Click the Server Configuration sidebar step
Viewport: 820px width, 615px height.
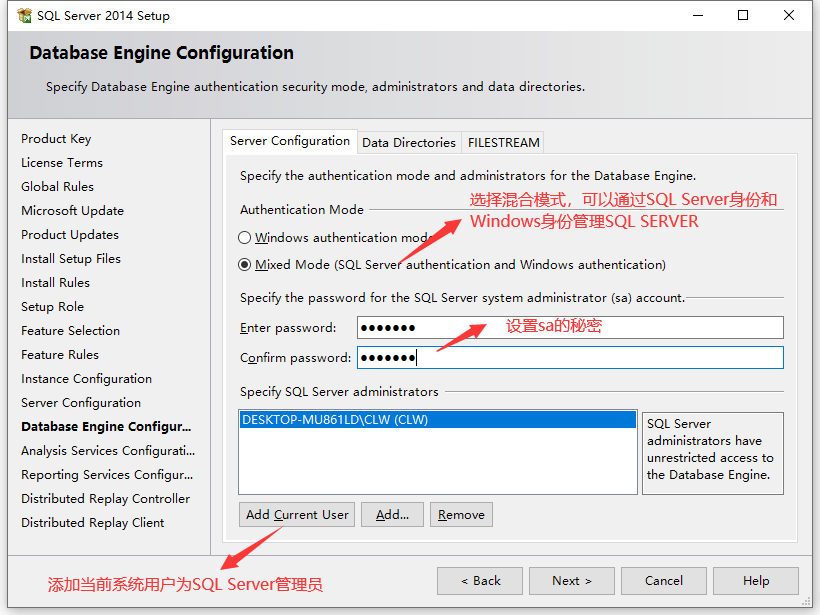pos(81,403)
